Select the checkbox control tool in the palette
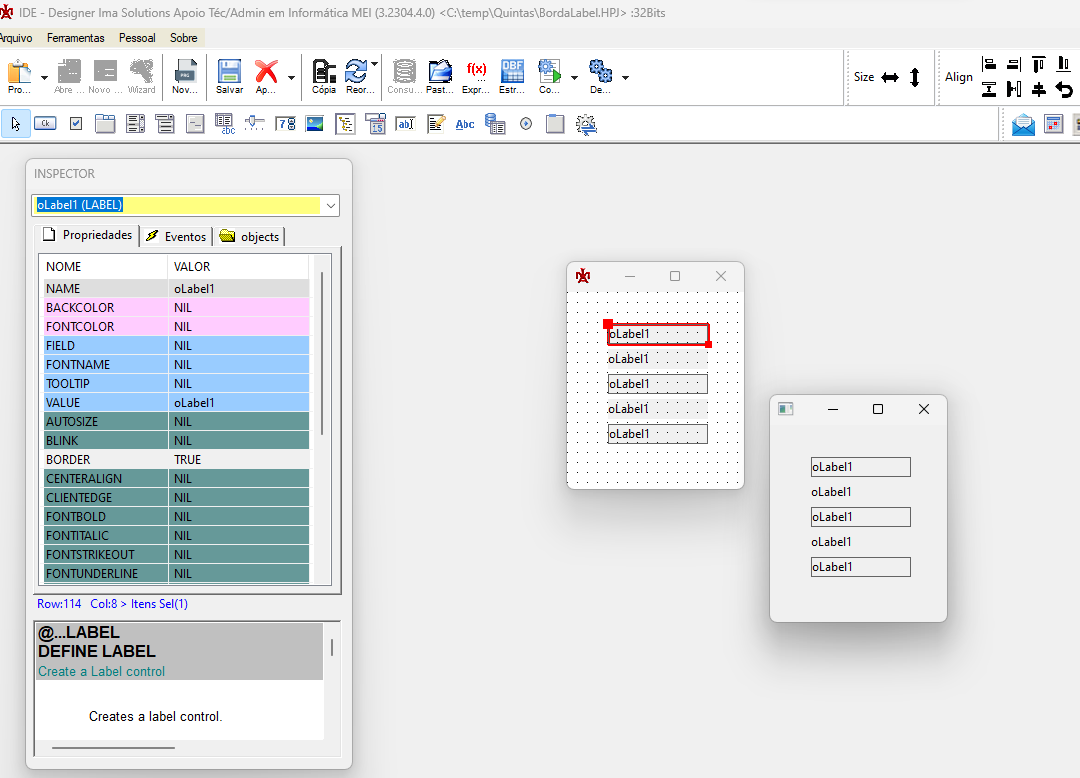Screen dimensions: 1080x778 tap(76, 124)
